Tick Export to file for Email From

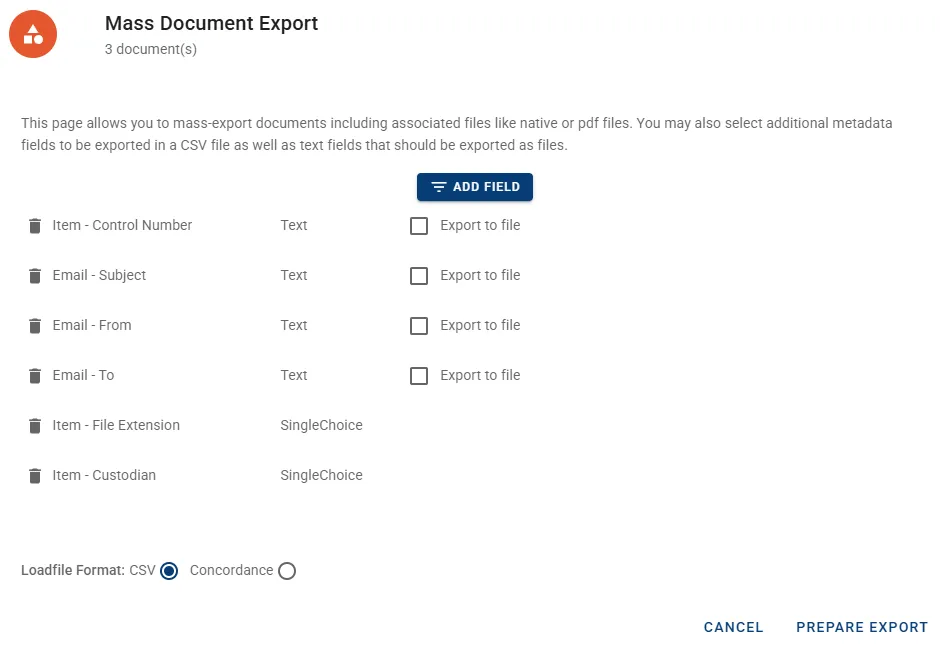(419, 326)
